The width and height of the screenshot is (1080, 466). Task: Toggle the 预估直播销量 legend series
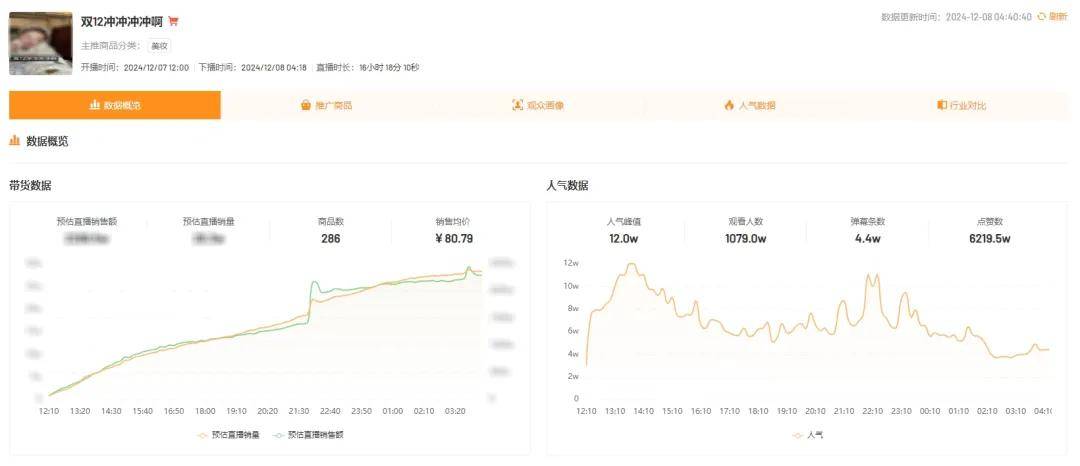[230, 435]
